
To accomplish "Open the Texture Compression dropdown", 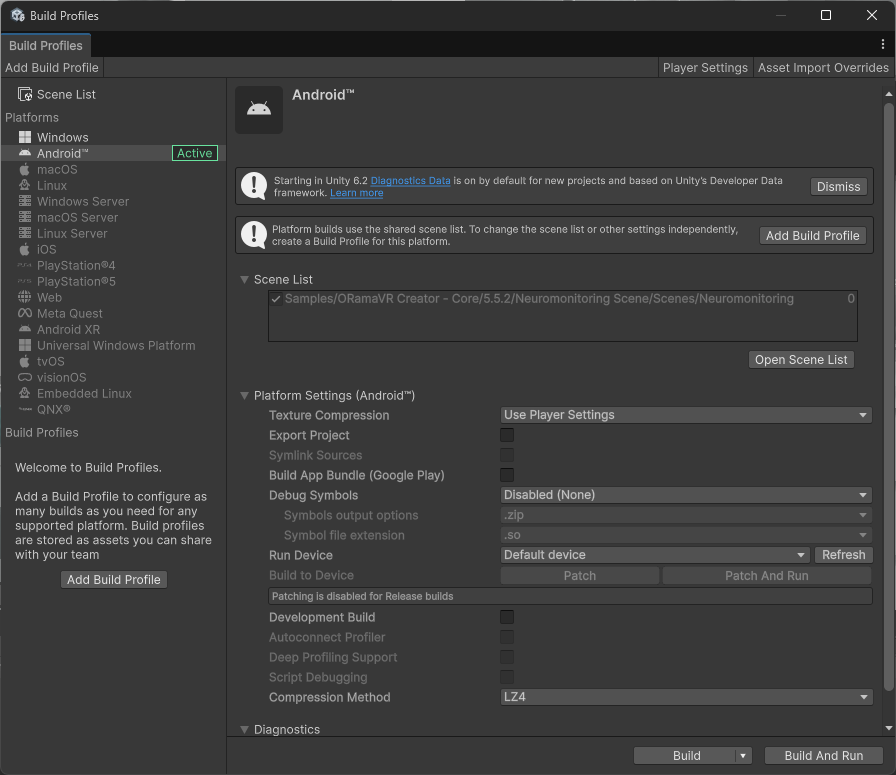I will point(686,415).
